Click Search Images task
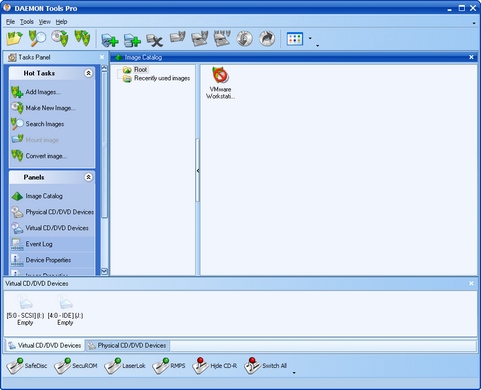 (37, 124)
